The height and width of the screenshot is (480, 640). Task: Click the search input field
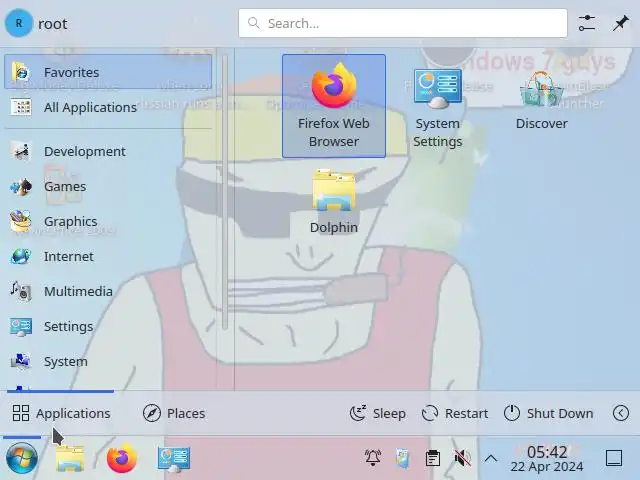403,23
